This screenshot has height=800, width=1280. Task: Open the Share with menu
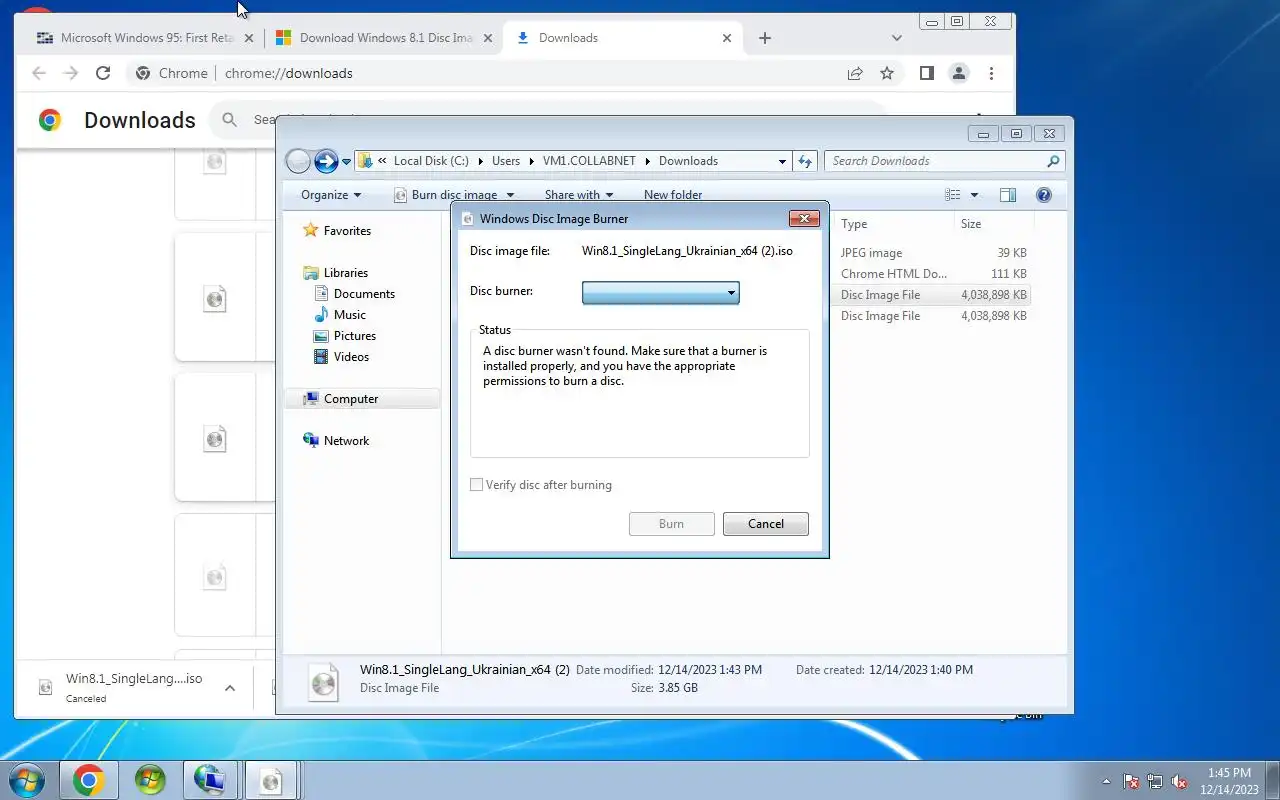[x=578, y=195]
